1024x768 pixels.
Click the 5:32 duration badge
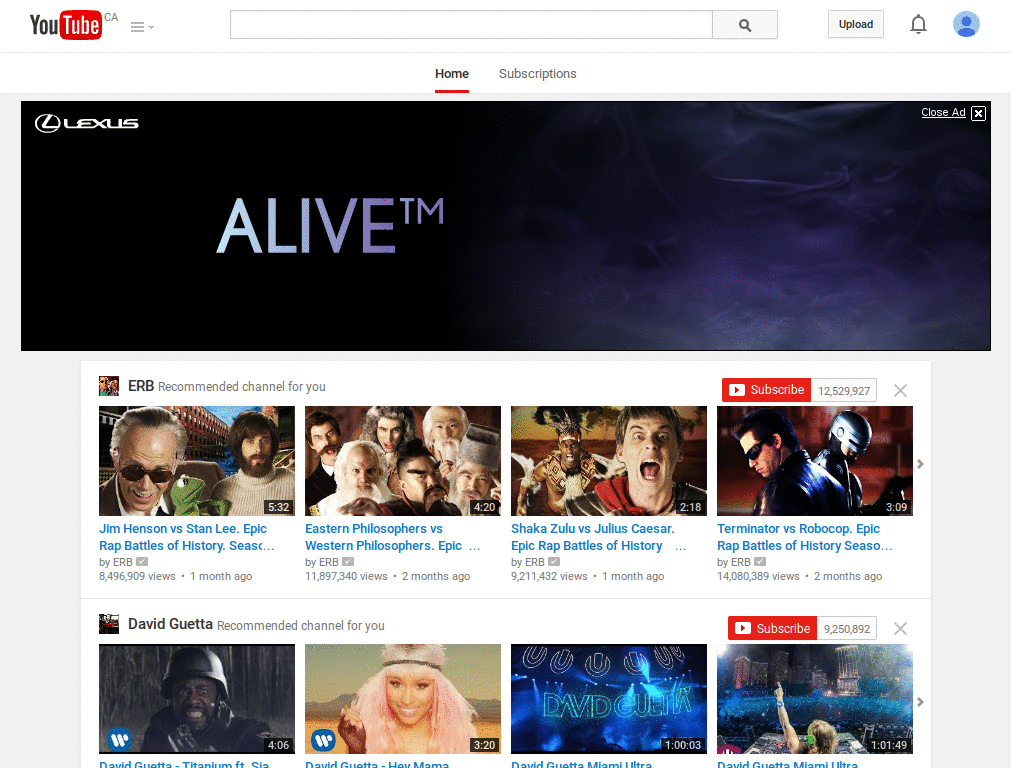(278, 507)
